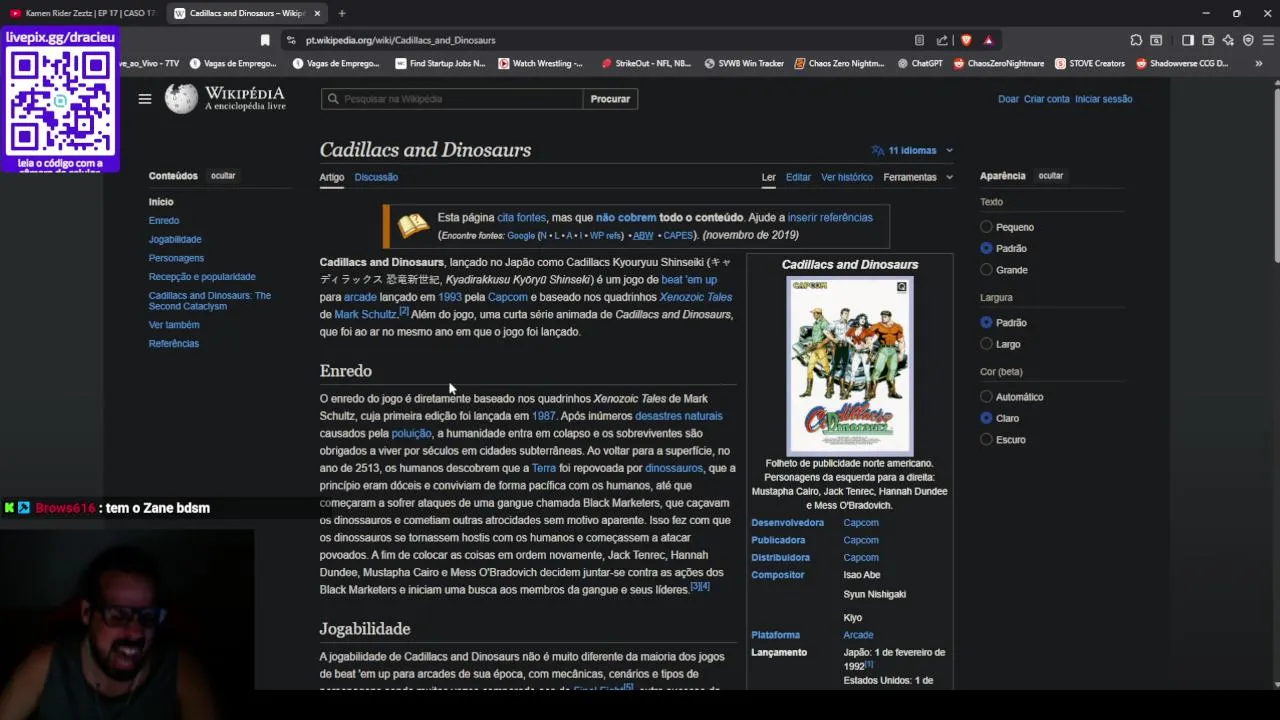
Task: Open Shadowverse CCG bookmark
Action: pos(1182,63)
